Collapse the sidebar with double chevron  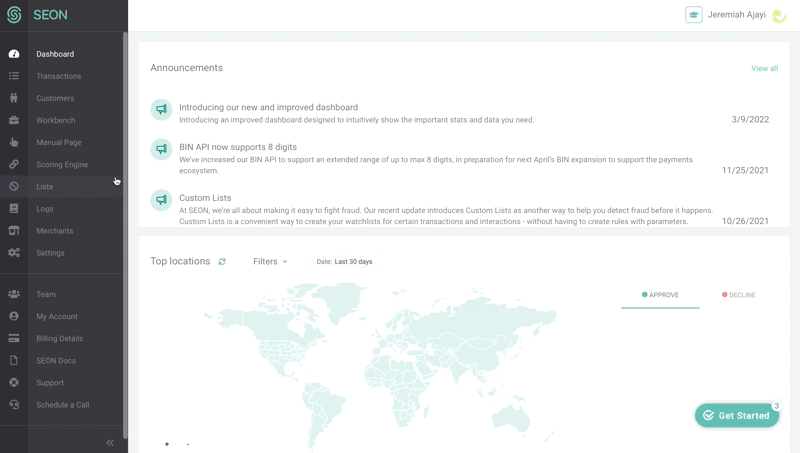(110, 443)
